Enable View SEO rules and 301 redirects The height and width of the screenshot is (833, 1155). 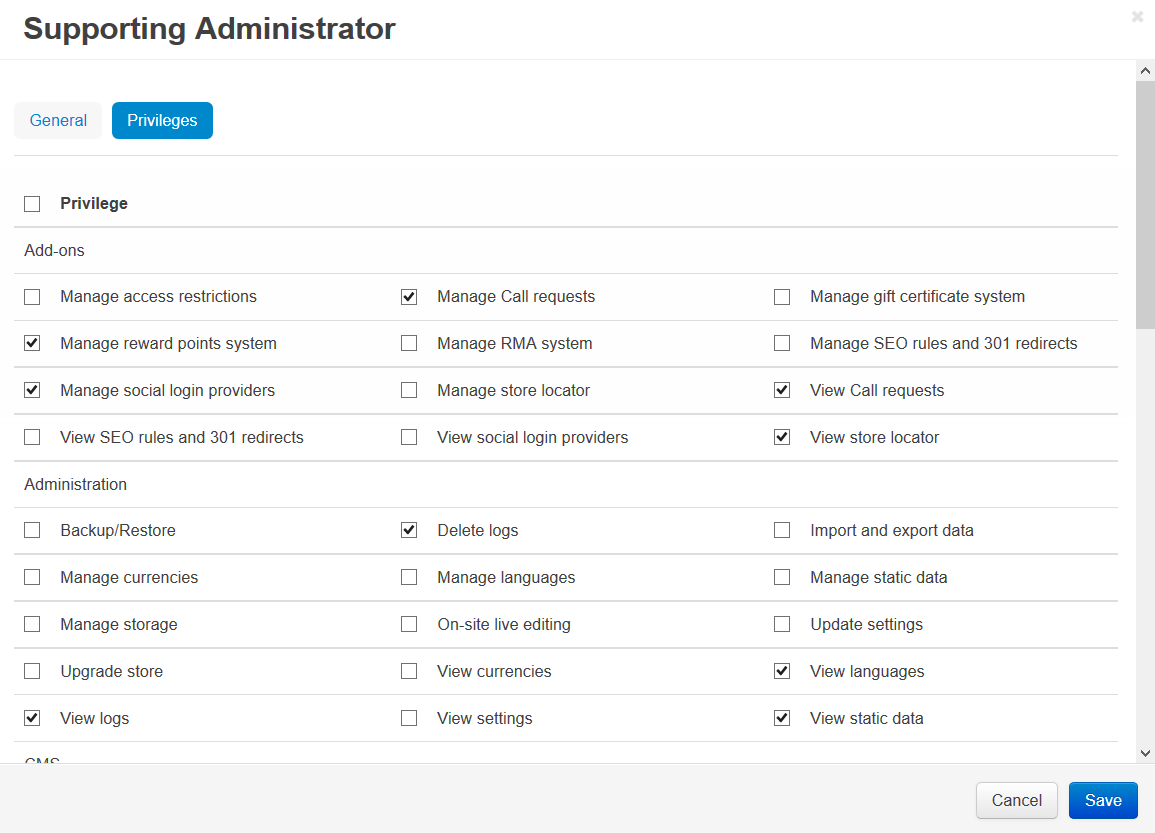pyautogui.click(x=32, y=437)
